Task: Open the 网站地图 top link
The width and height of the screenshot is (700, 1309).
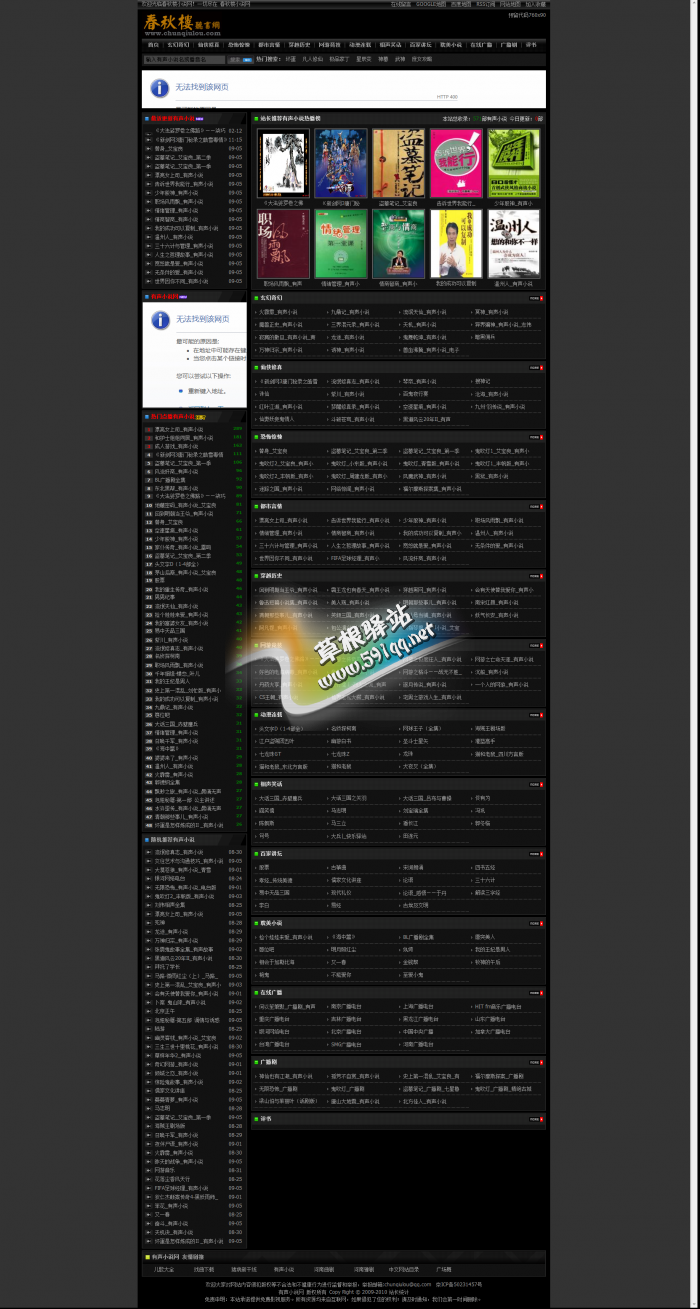Action: pos(510,4)
